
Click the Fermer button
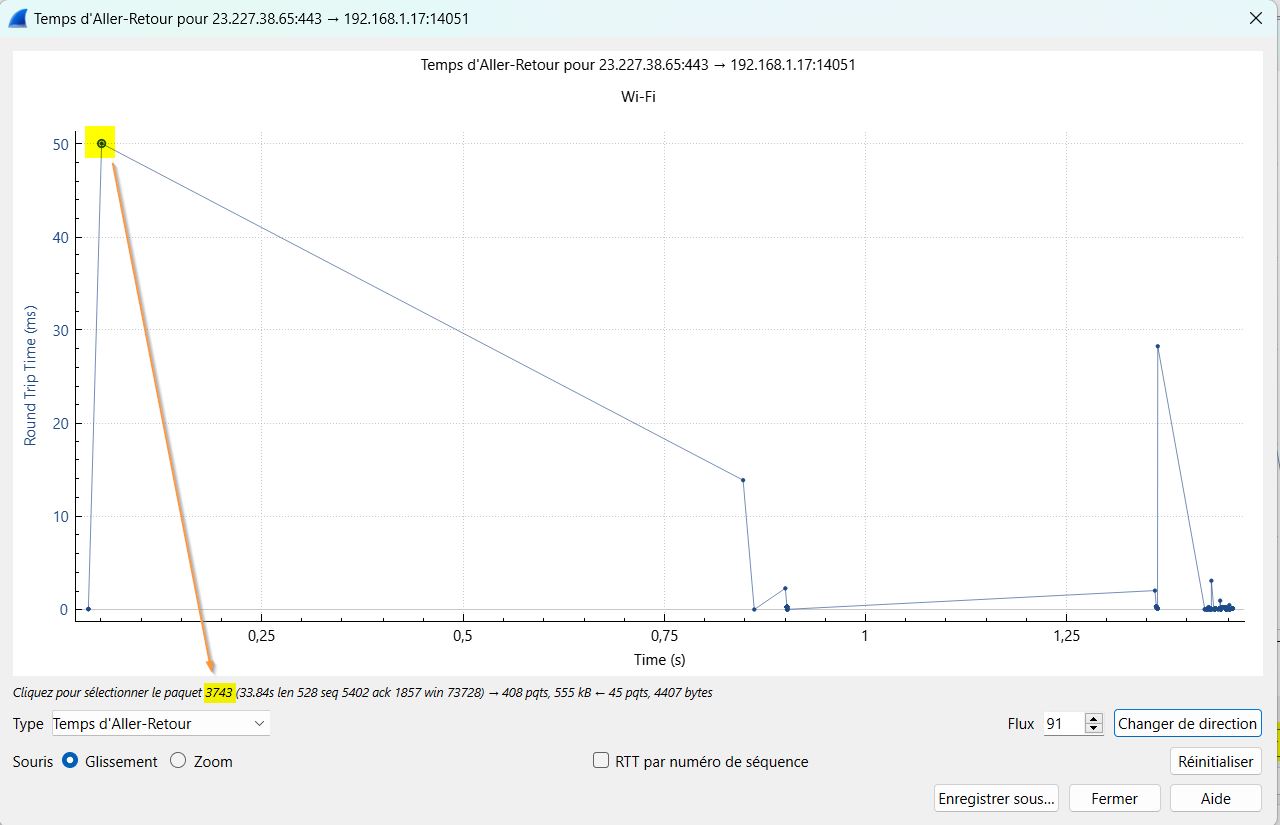1114,798
